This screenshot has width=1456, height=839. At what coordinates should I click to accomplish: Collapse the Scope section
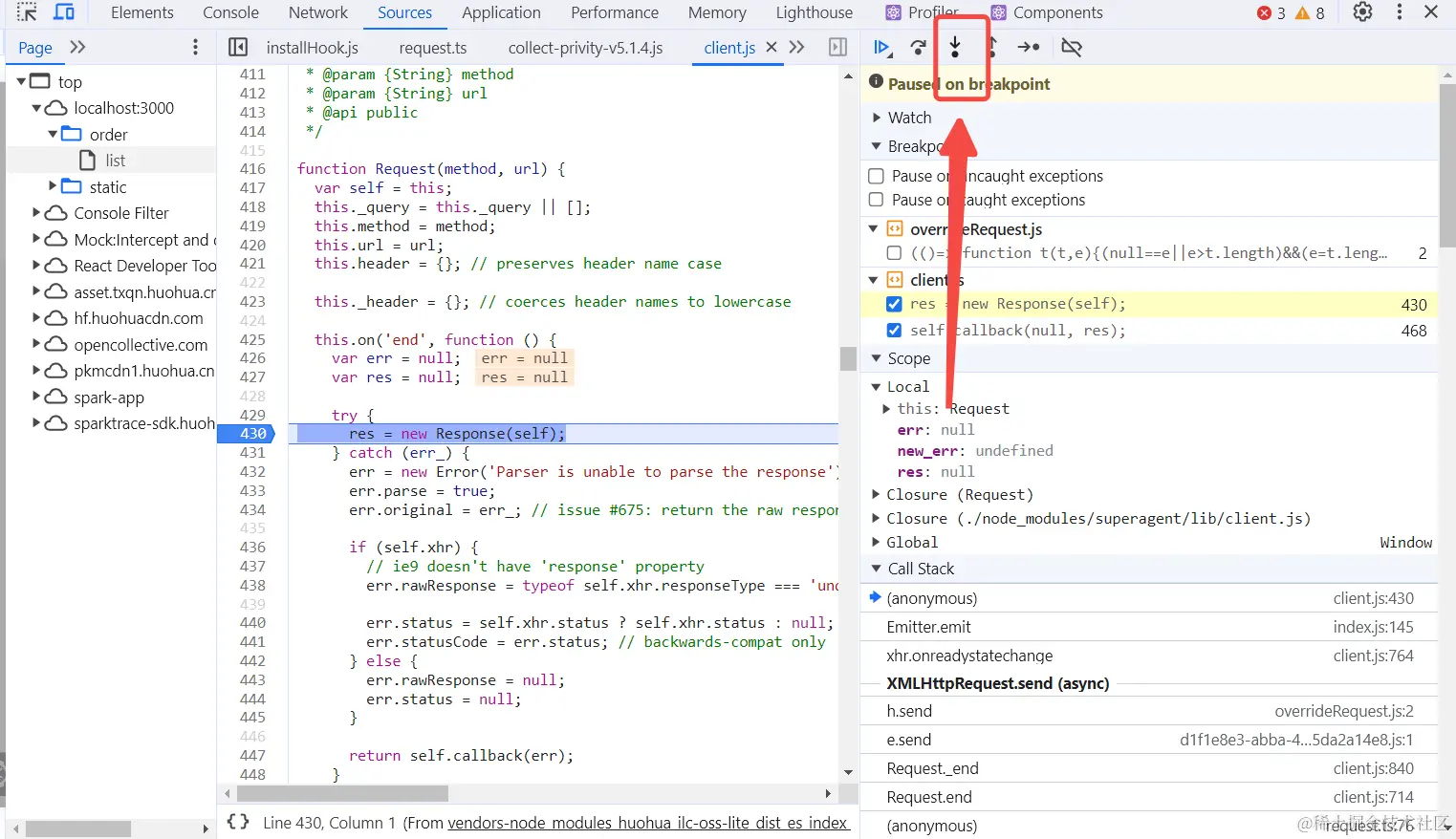click(876, 358)
